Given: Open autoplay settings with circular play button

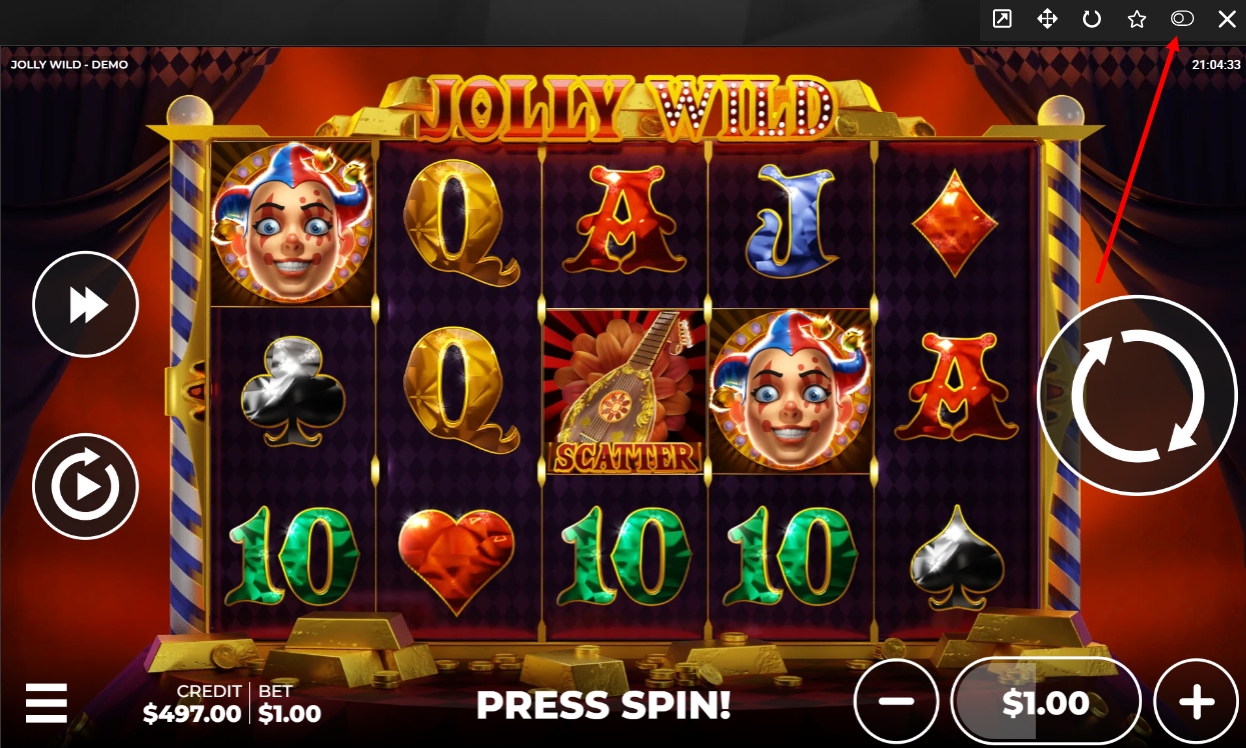Looking at the screenshot, I should click(86, 486).
